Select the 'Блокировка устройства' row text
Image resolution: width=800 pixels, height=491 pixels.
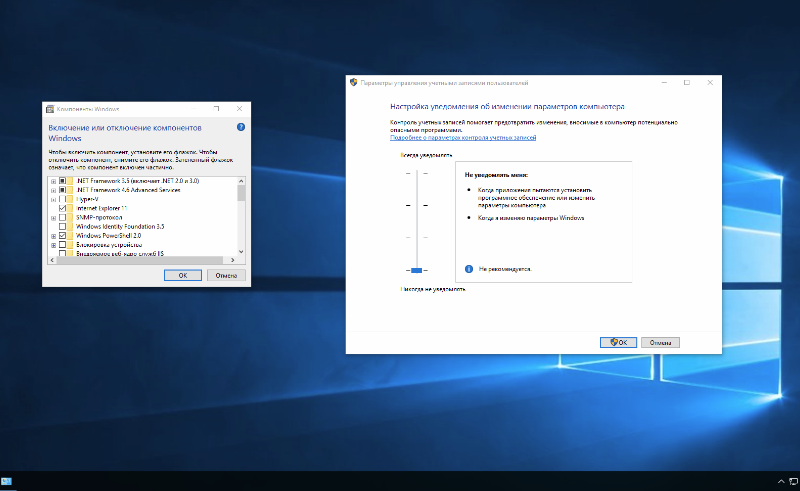[109, 245]
